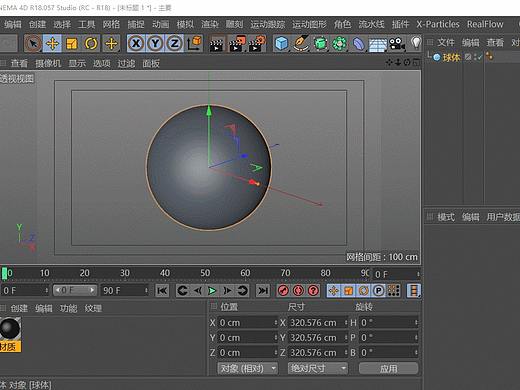This screenshot has width=520, height=390.
Task: Activate the Move tool in toolbar
Action: click(x=52, y=43)
